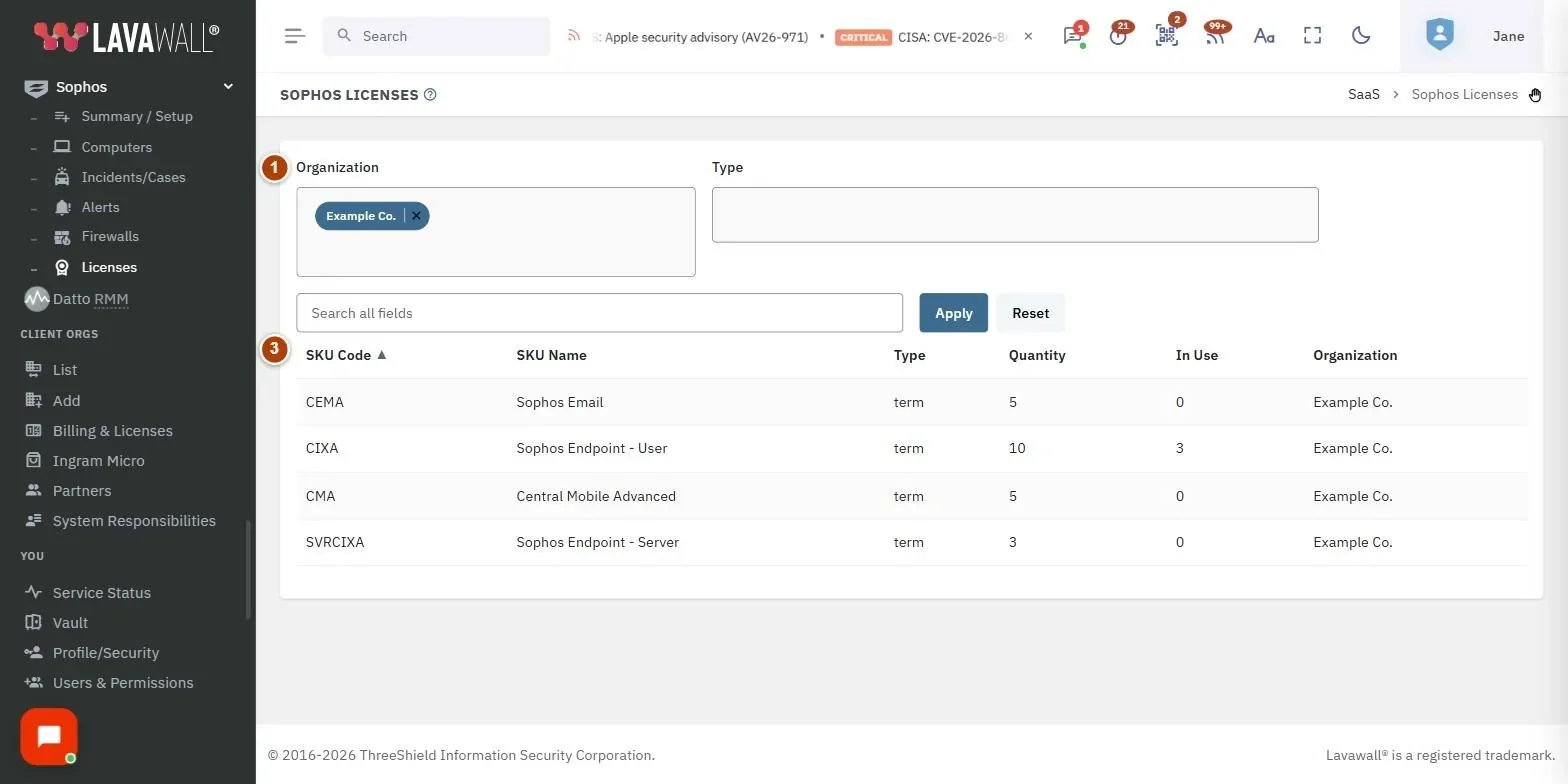Sort by In Use column

tap(1196, 355)
